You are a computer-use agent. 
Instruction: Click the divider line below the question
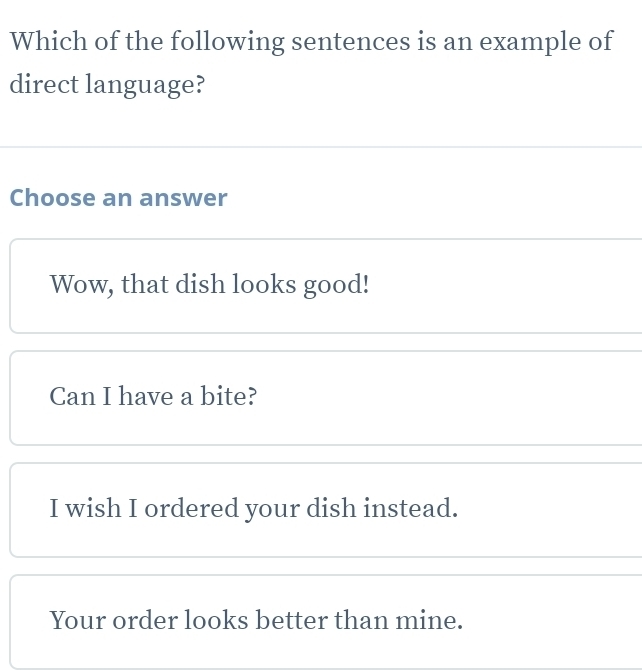[x=321, y=148]
